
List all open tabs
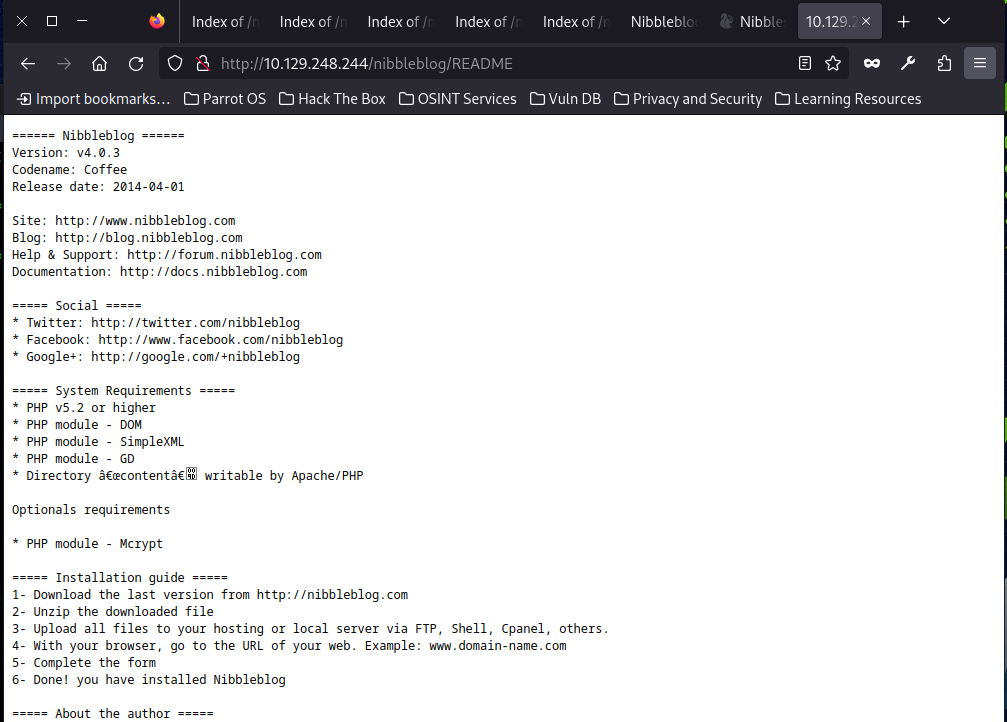tap(943, 21)
